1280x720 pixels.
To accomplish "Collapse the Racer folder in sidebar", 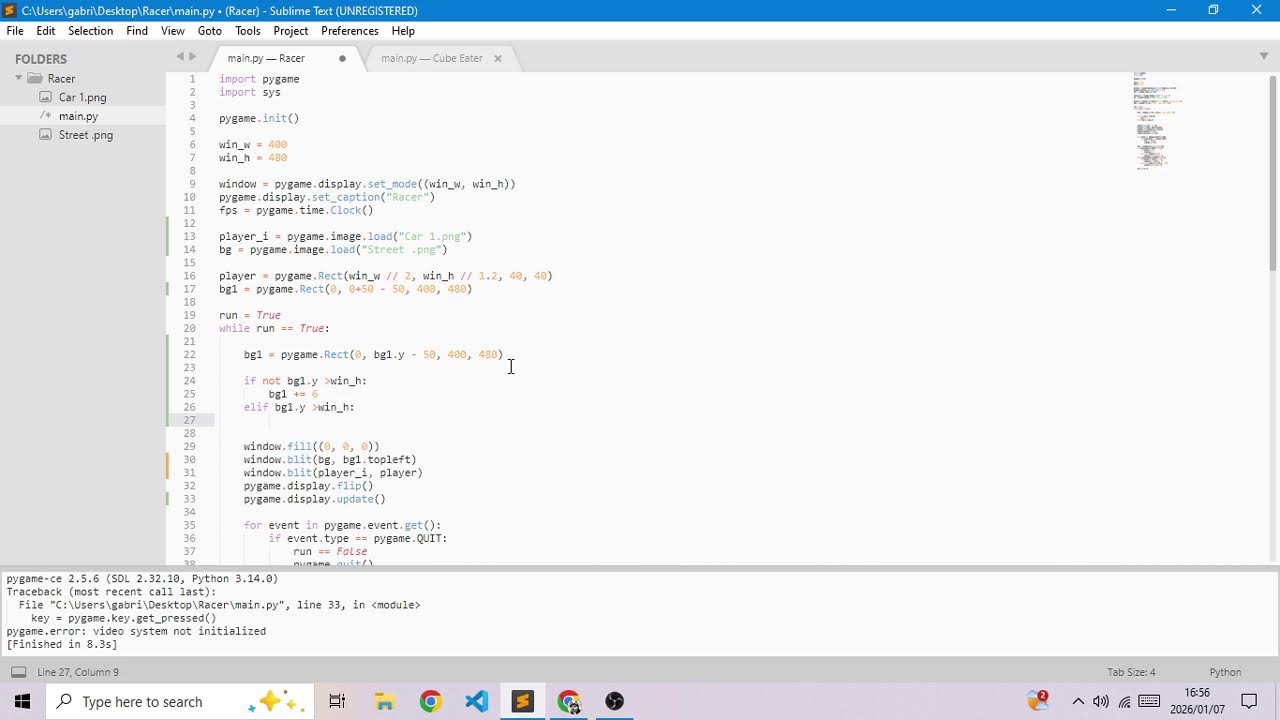I will coord(18,78).
